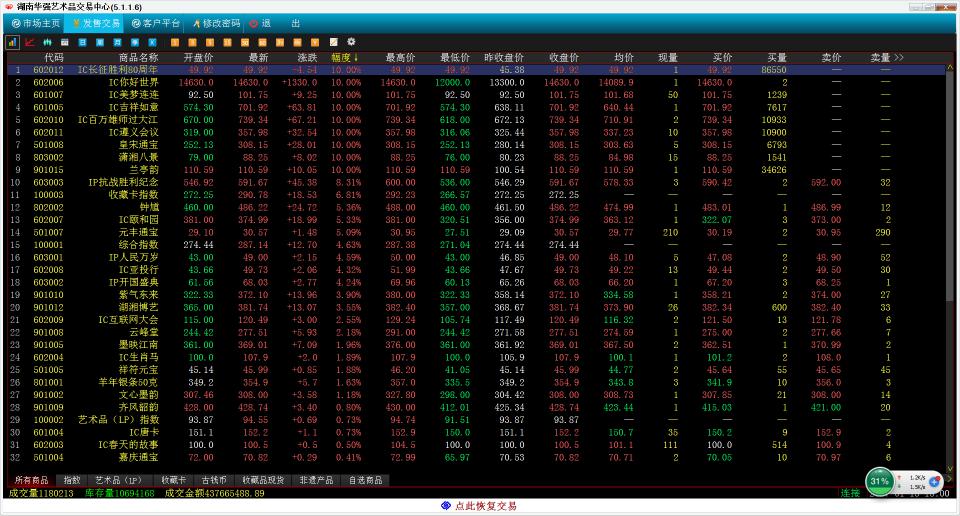Open the green candlestick chart icon

[x=47, y=42]
